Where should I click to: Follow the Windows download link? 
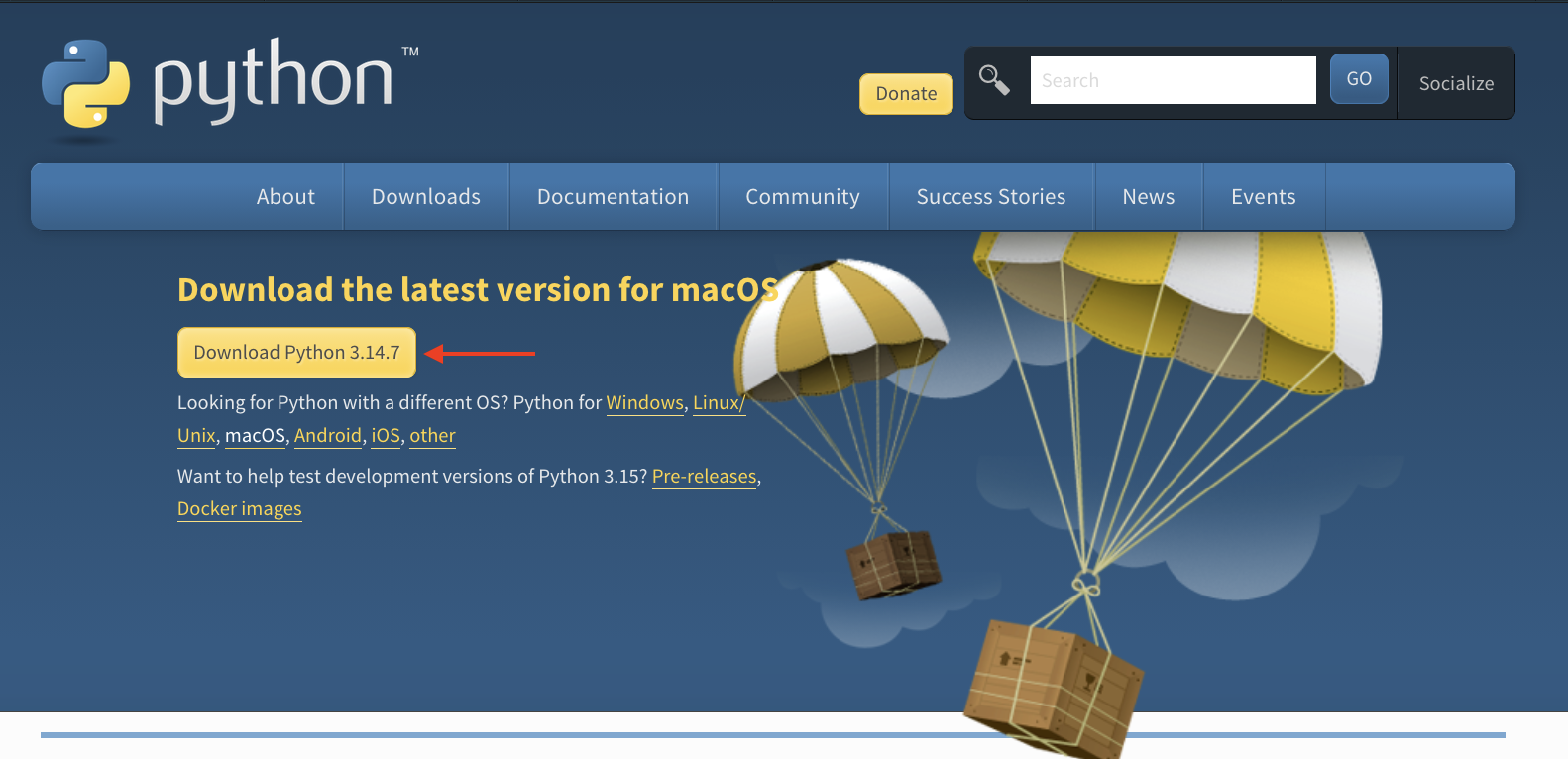(x=645, y=403)
